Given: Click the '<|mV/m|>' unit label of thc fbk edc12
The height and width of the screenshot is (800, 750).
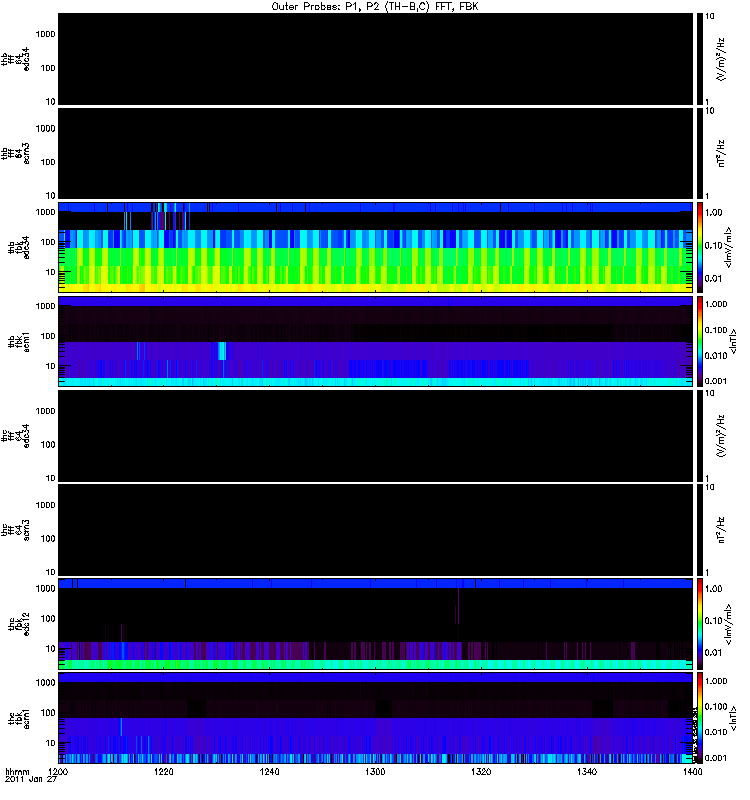Looking at the screenshot, I should pyautogui.click(x=729, y=624).
